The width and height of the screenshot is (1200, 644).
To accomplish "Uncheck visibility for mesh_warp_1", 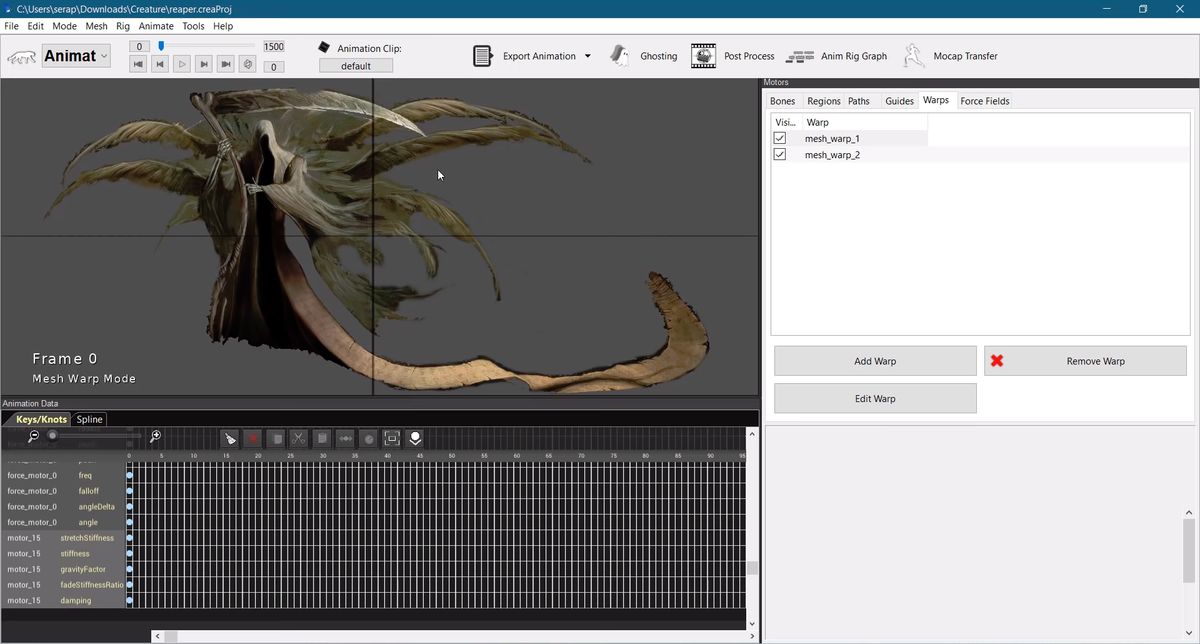I will pos(780,139).
